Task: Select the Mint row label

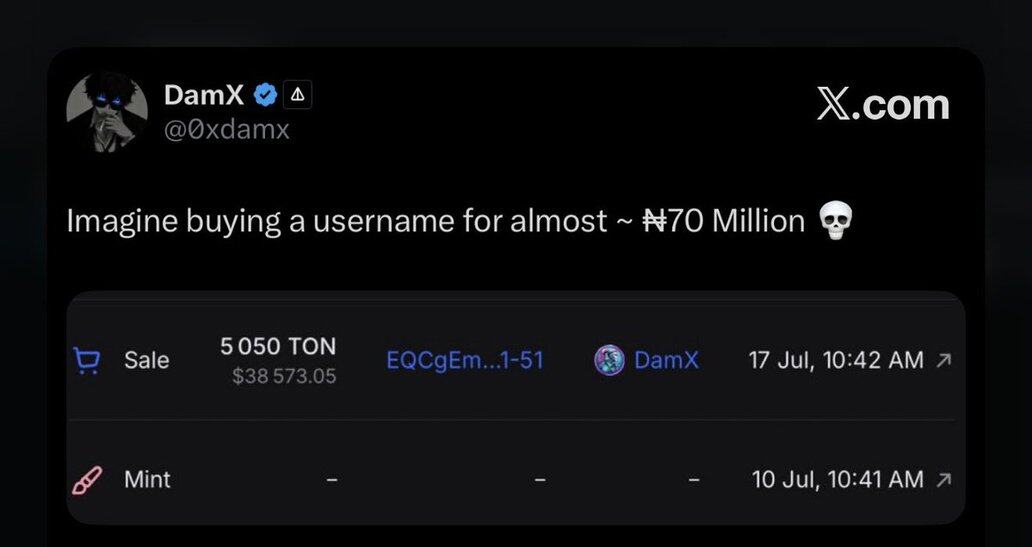Action: click(x=147, y=480)
